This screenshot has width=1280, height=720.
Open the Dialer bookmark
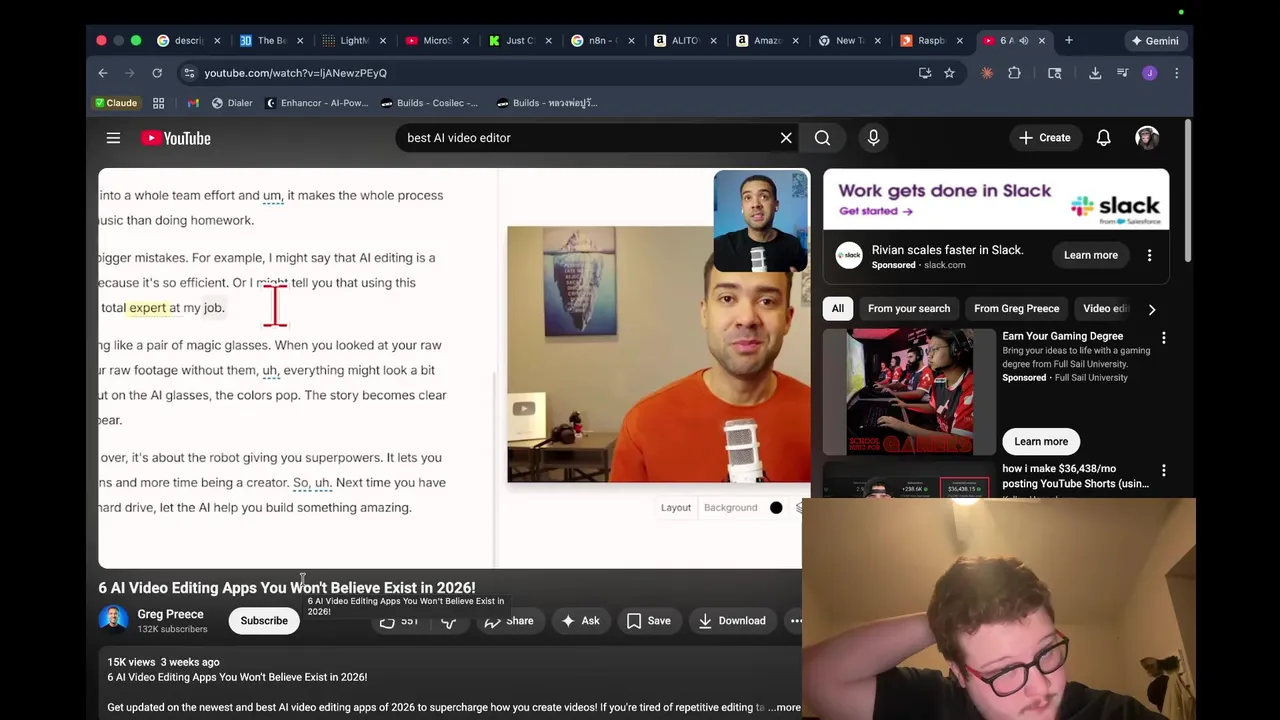click(232, 103)
